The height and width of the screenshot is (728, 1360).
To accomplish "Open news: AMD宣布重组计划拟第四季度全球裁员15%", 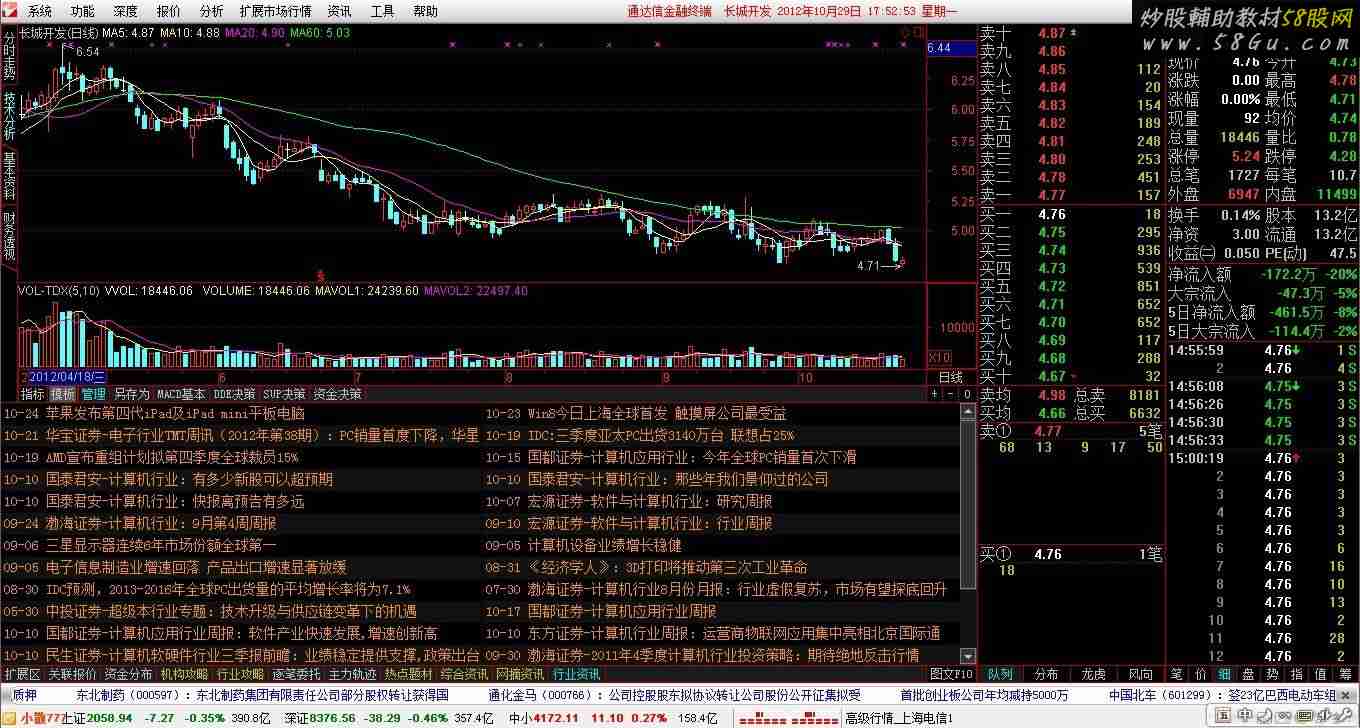I will [x=172, y=457].
